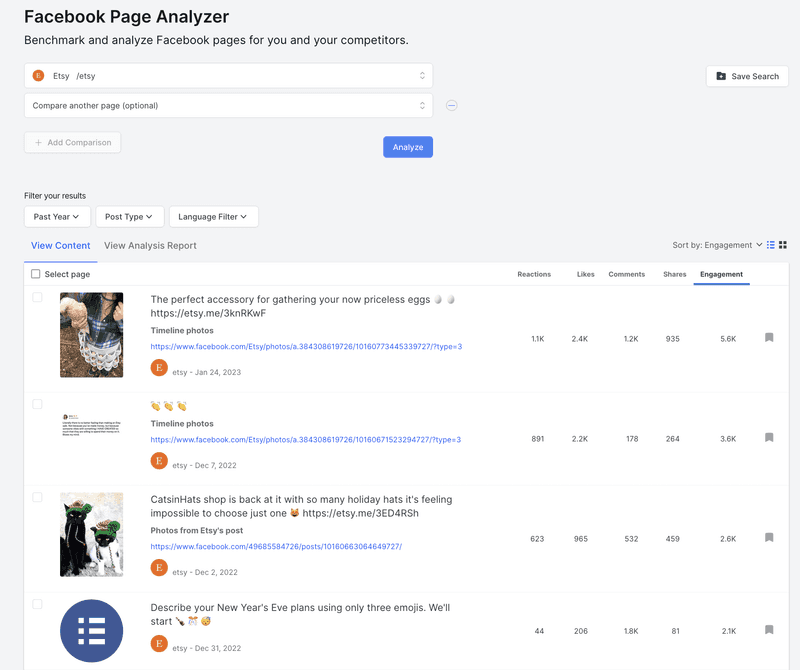Switch to grid view layout icon
This screenshot has height=670, width=800.
[783, 245]
